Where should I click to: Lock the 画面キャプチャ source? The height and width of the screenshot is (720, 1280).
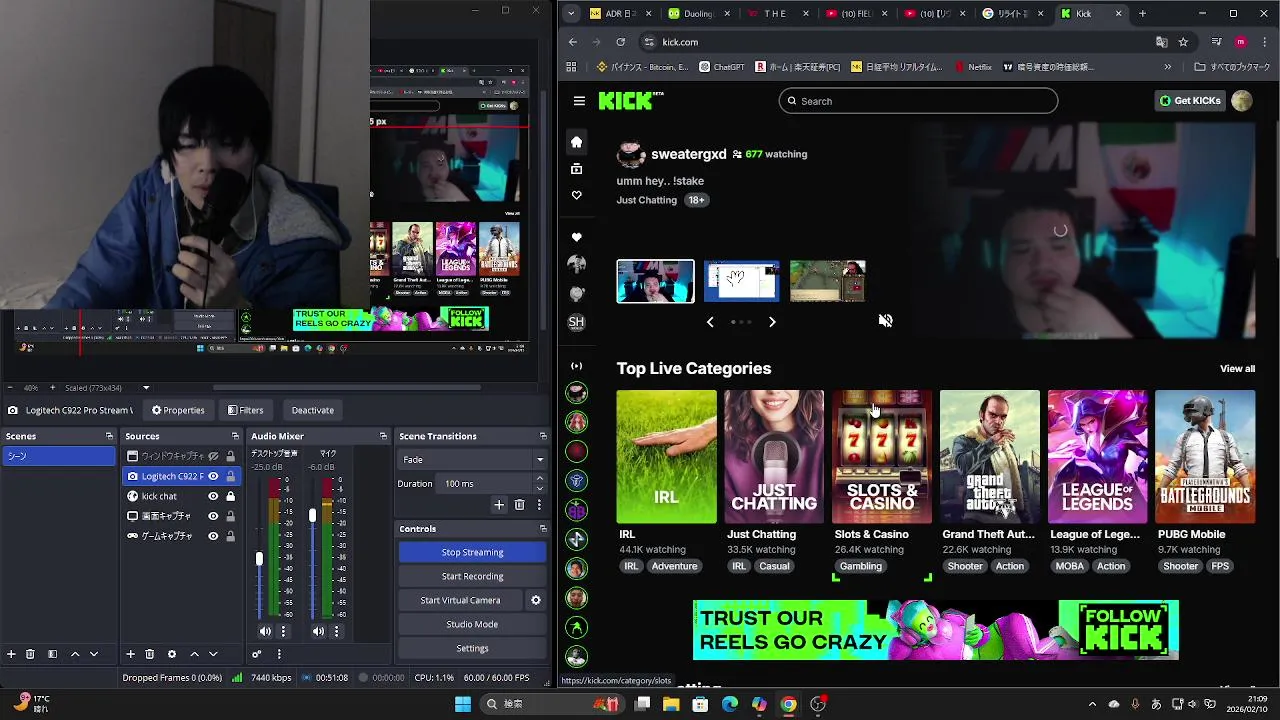tap(230, 516)
